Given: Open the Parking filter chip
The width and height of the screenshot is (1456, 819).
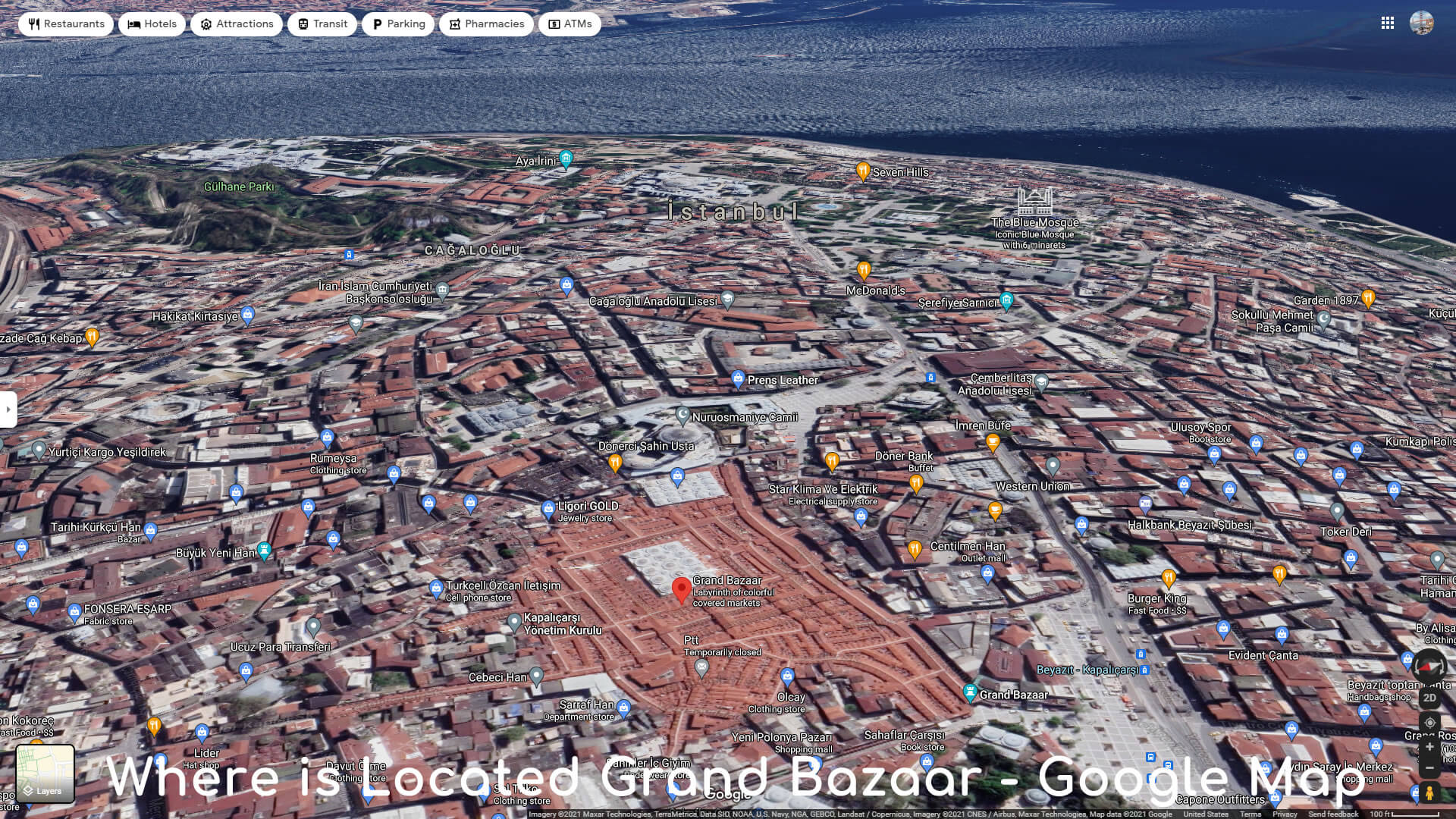Looking at the screenshot, I should pos(397,24).
